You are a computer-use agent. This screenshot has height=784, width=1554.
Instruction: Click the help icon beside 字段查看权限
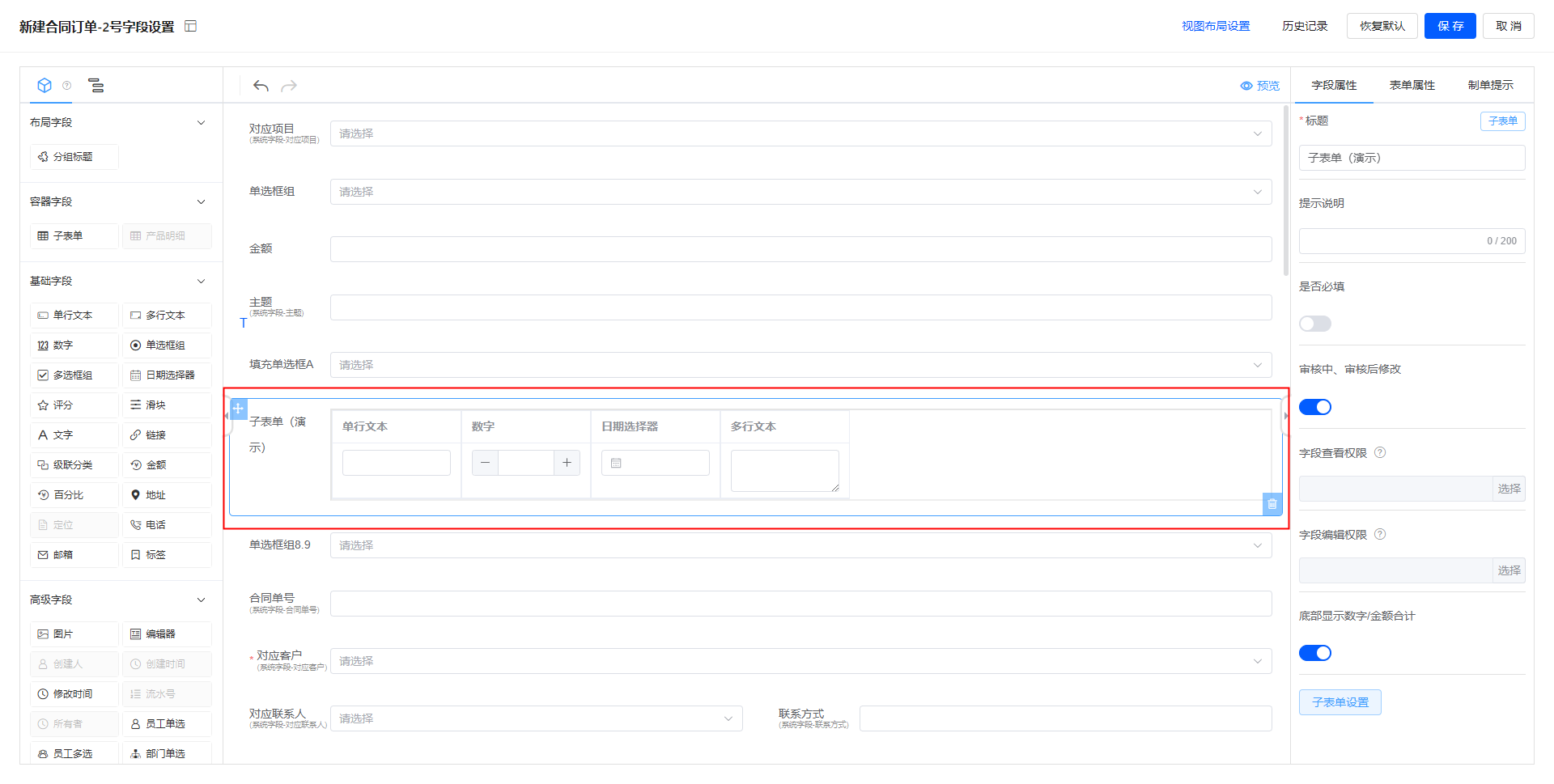coord(1380,453)
